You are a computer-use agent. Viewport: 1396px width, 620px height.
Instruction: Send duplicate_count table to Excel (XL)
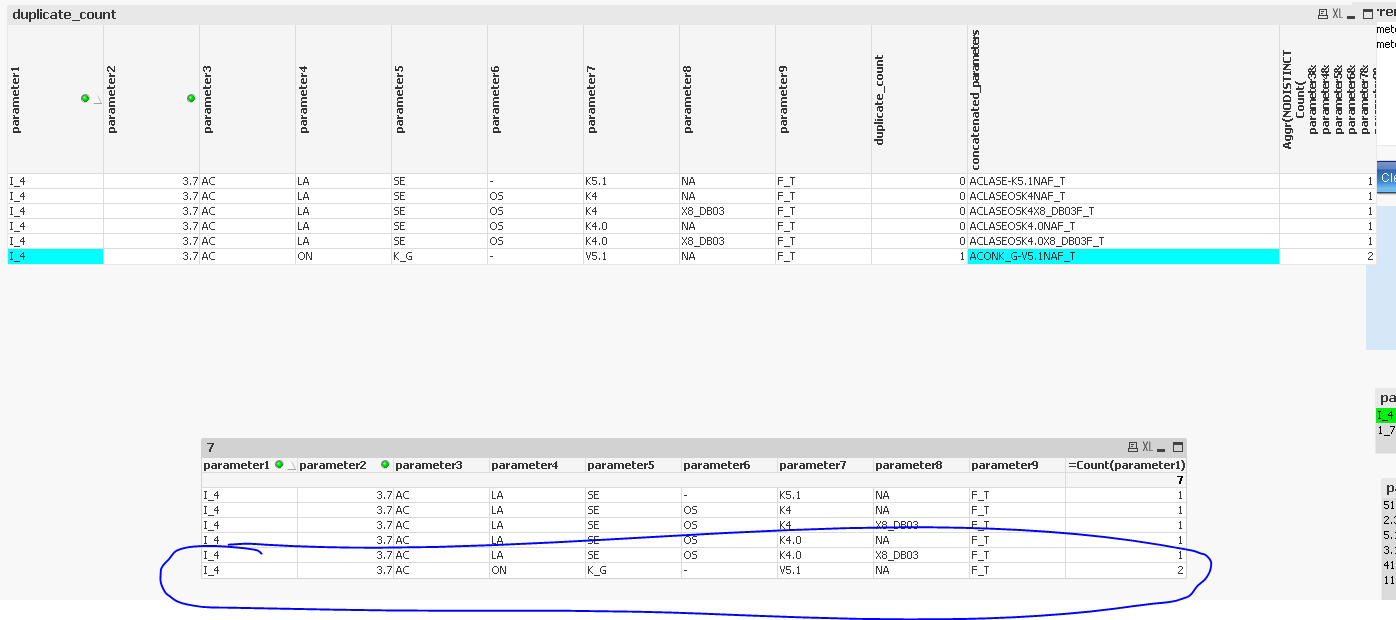[1337, 14]
